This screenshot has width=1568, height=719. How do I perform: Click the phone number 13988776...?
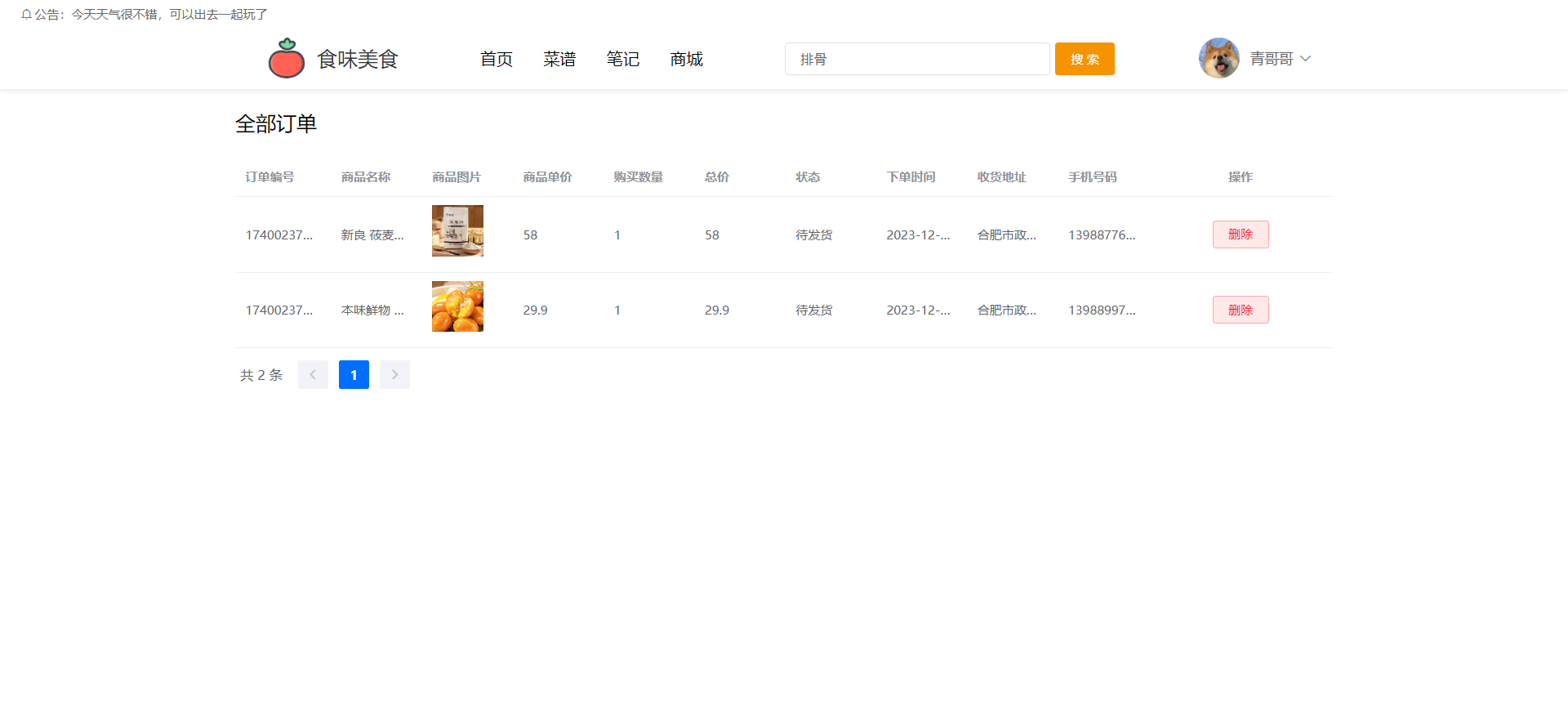(x=1102, y=235)
